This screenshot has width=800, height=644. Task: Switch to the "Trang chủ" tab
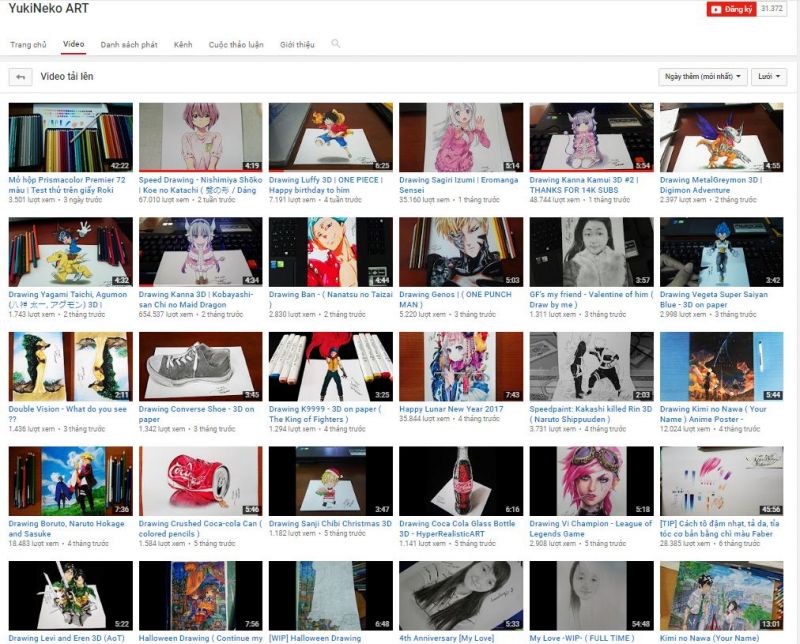(26, 43)
